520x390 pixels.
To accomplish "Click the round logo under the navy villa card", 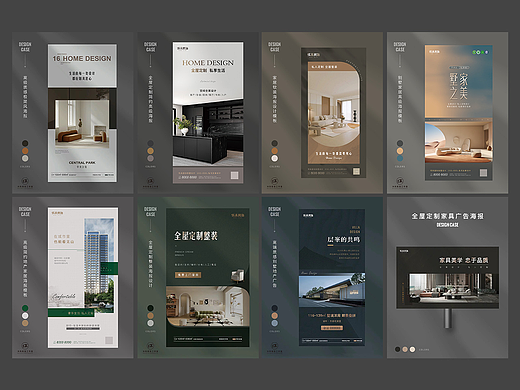I will [275, 346].
